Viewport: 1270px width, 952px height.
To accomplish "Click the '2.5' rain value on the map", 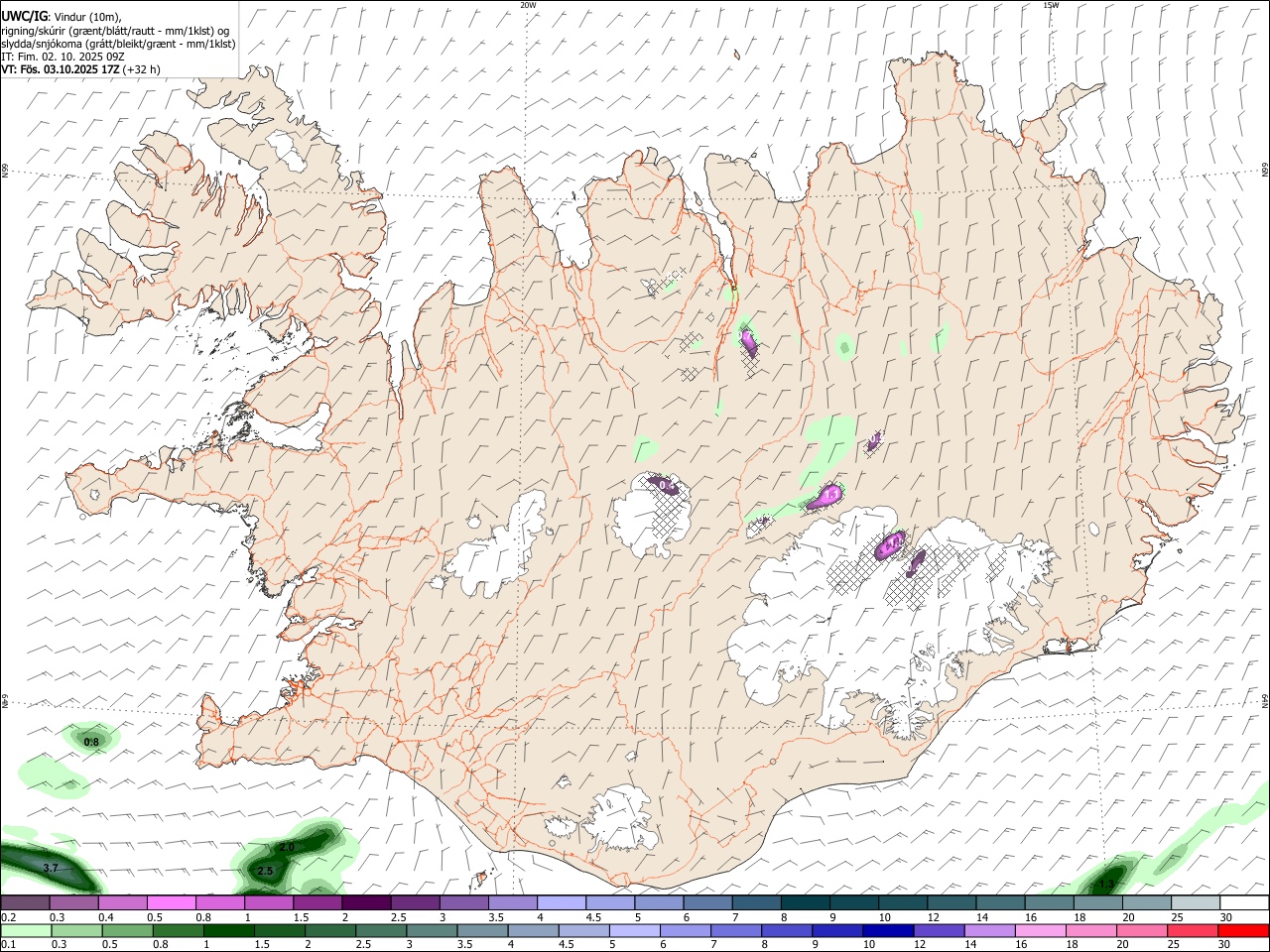I will coord(265,872).
